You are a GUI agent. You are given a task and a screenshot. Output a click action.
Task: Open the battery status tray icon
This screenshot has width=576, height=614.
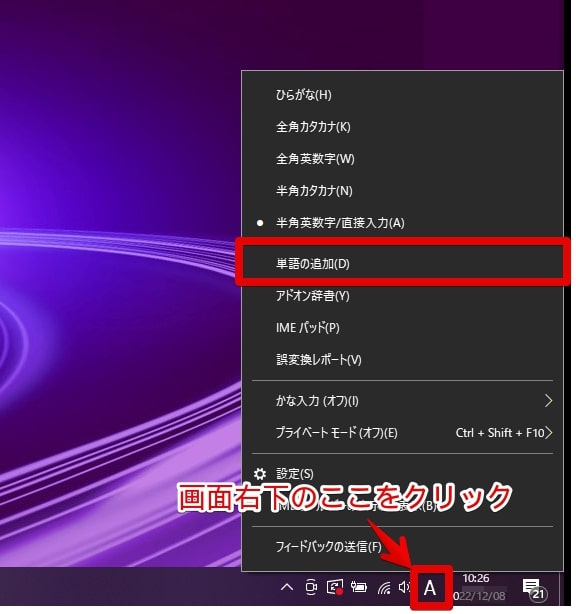click(x=358, y=587)
